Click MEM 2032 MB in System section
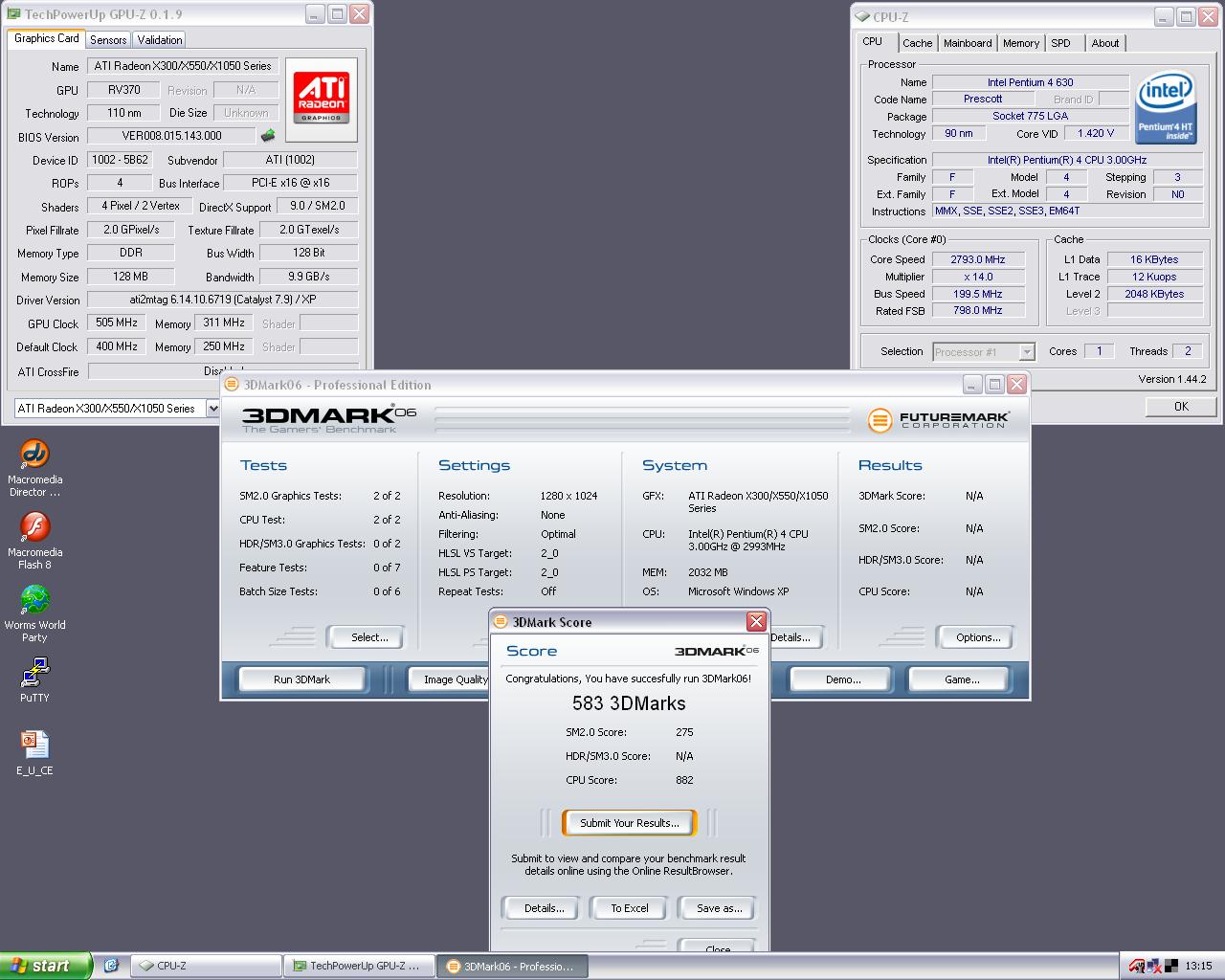1225x980 pixels. (707, 572)
